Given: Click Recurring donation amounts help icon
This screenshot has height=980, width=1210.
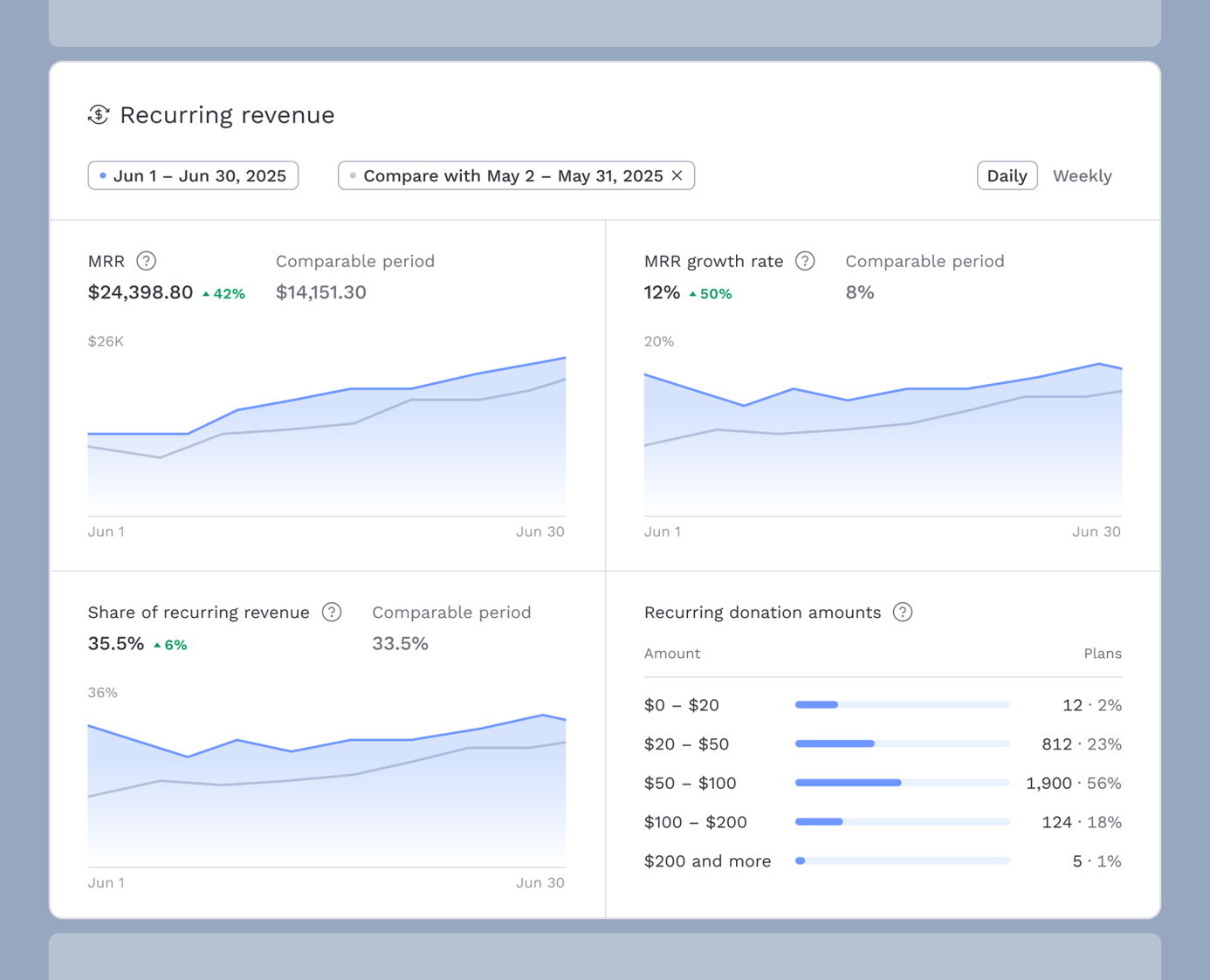Looking at the screenshot, I should click(x=903, y=612).
